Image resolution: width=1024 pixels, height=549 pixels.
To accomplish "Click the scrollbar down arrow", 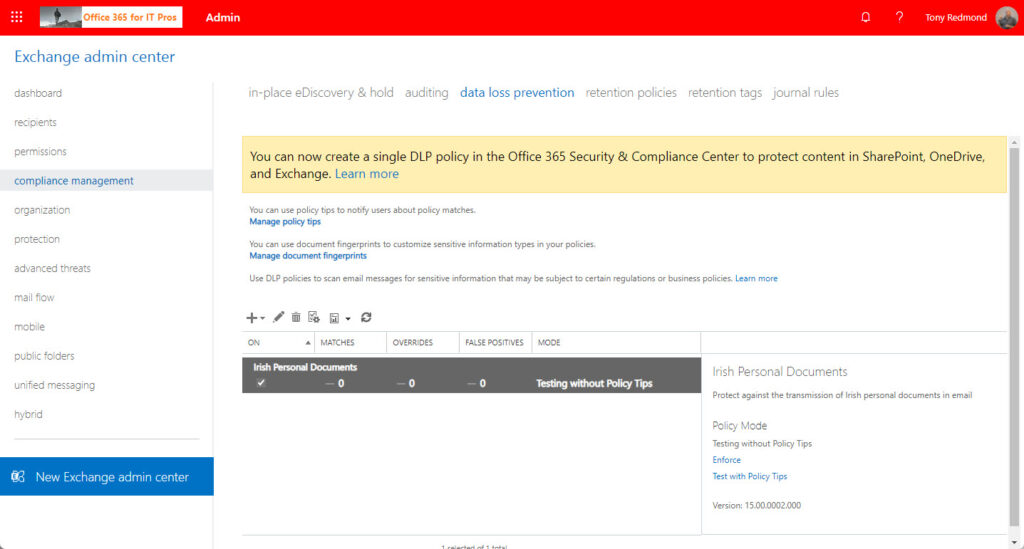I will tap(1014, 542).
